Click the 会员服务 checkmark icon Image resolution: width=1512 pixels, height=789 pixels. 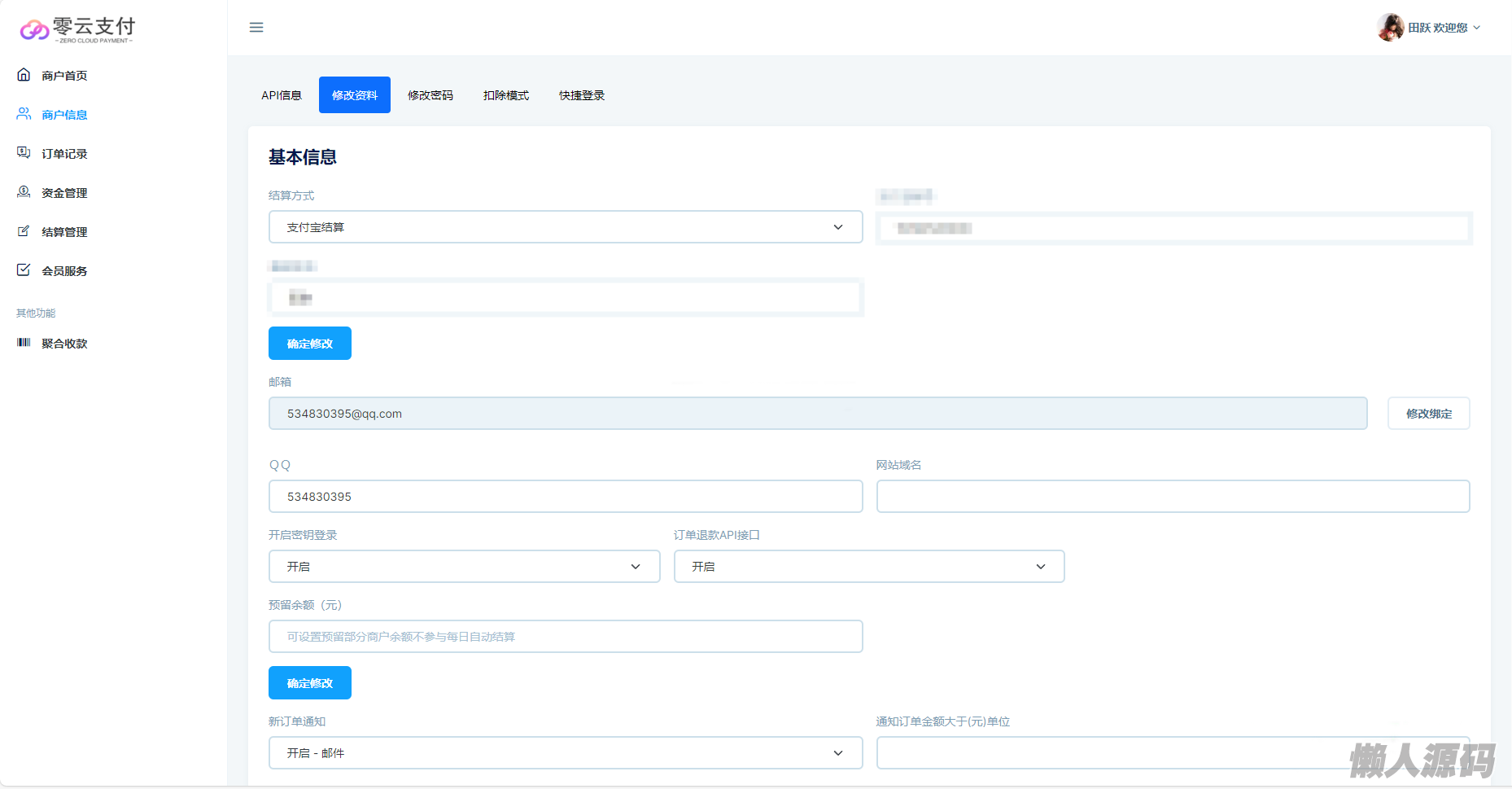pyautogui.click(x=24, y=270)
